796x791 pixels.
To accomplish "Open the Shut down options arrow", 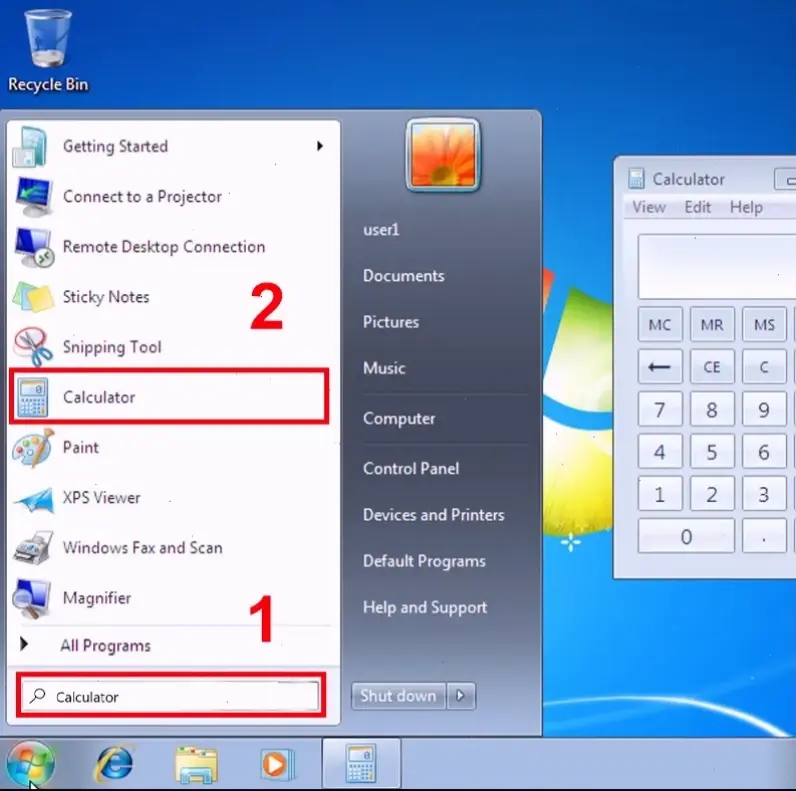I will coord(460,696).
